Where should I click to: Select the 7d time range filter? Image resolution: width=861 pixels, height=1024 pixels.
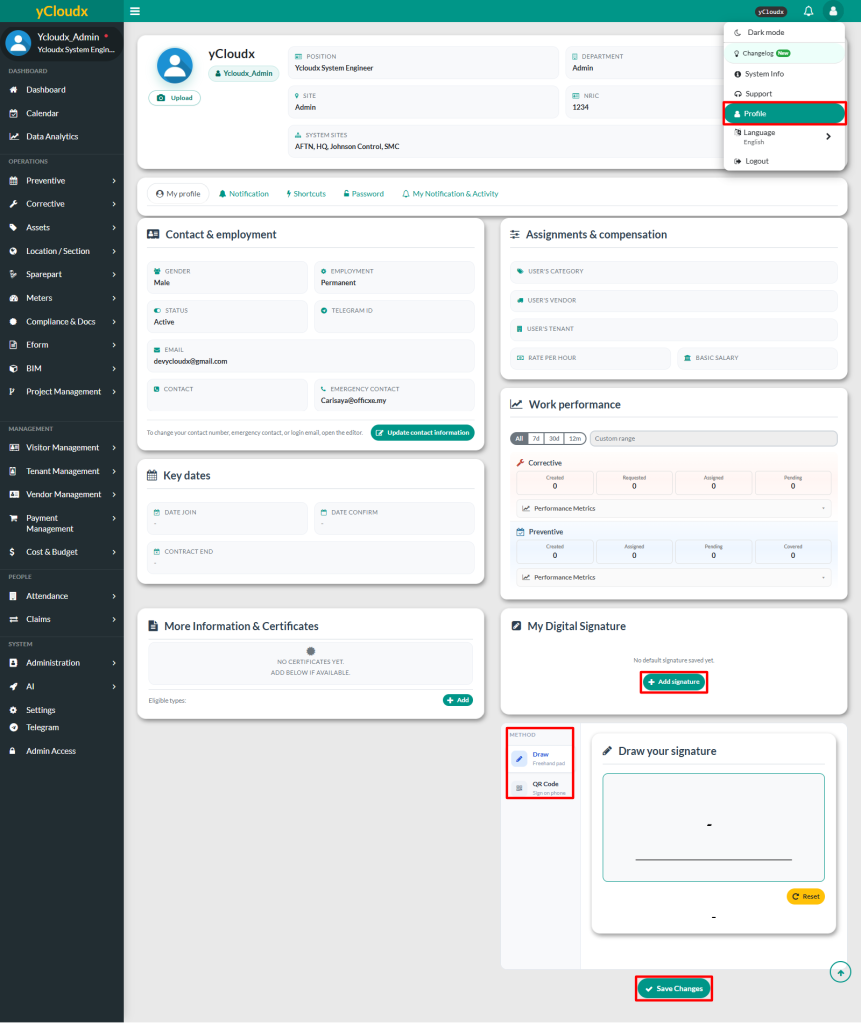tap(536, 438)
